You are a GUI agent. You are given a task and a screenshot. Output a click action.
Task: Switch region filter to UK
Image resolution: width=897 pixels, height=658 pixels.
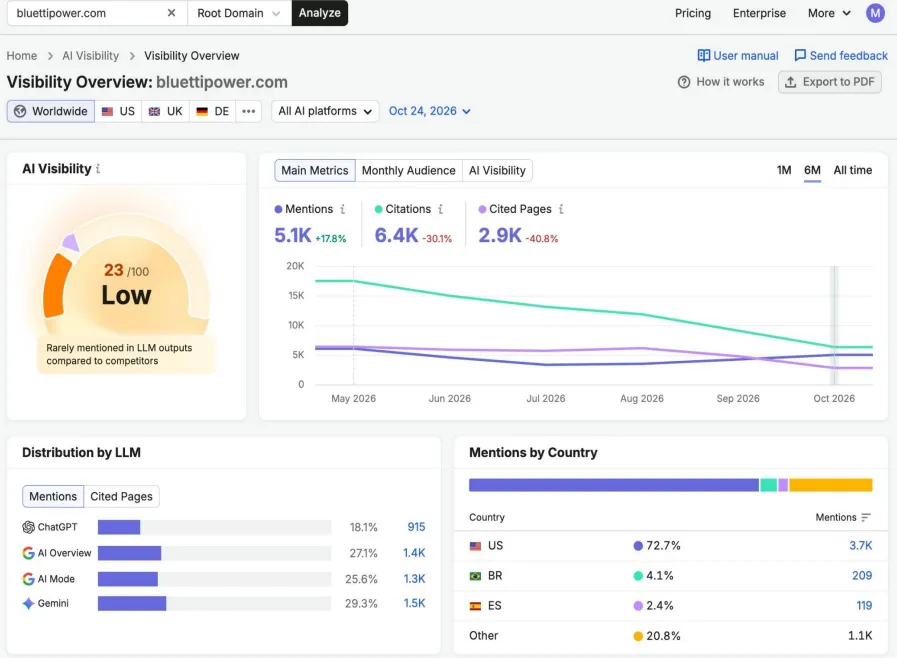(x=166, y=111)
